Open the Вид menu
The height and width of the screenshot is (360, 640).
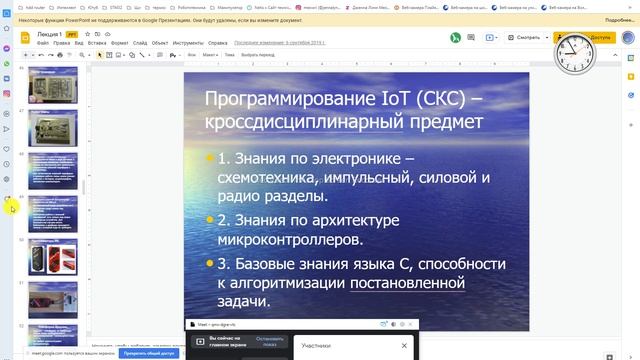(79, 43)
